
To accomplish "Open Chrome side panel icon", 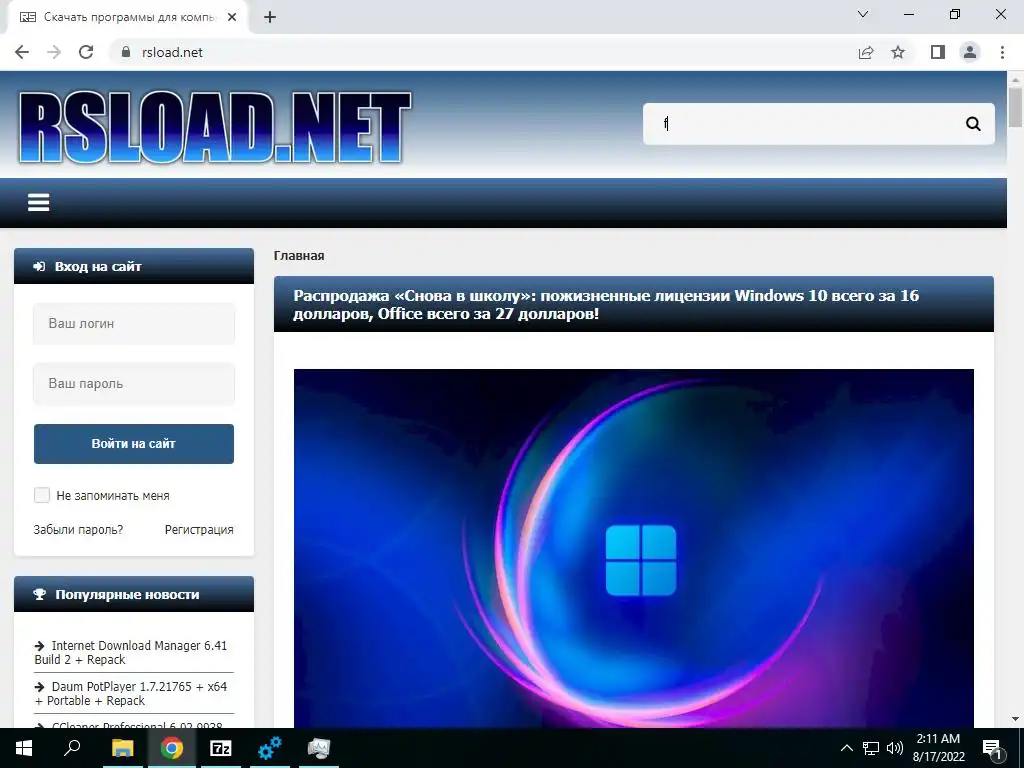I will tap(938, 52).
